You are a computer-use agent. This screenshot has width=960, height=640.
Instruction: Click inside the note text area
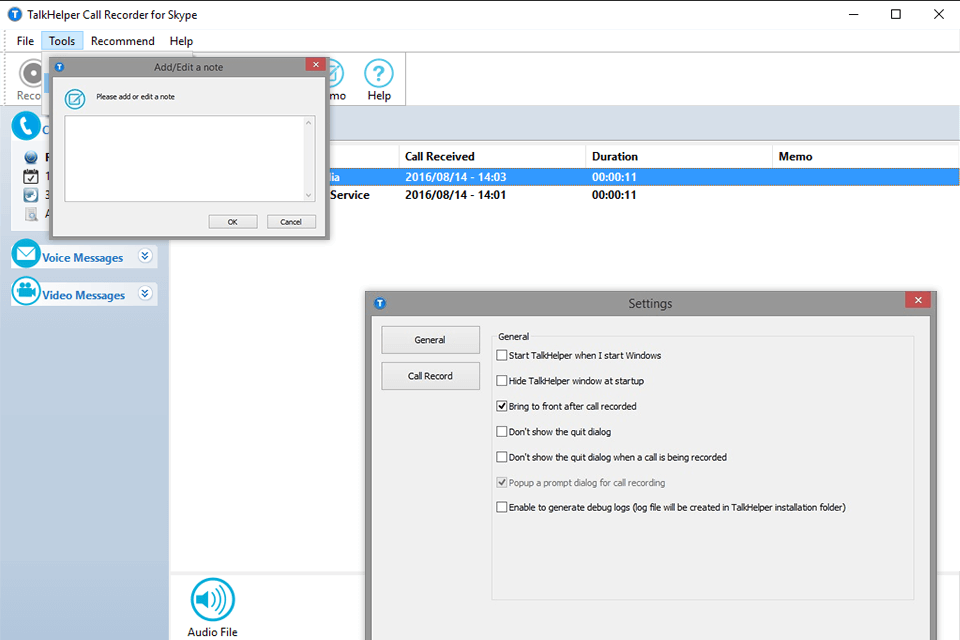pos(184,158)
